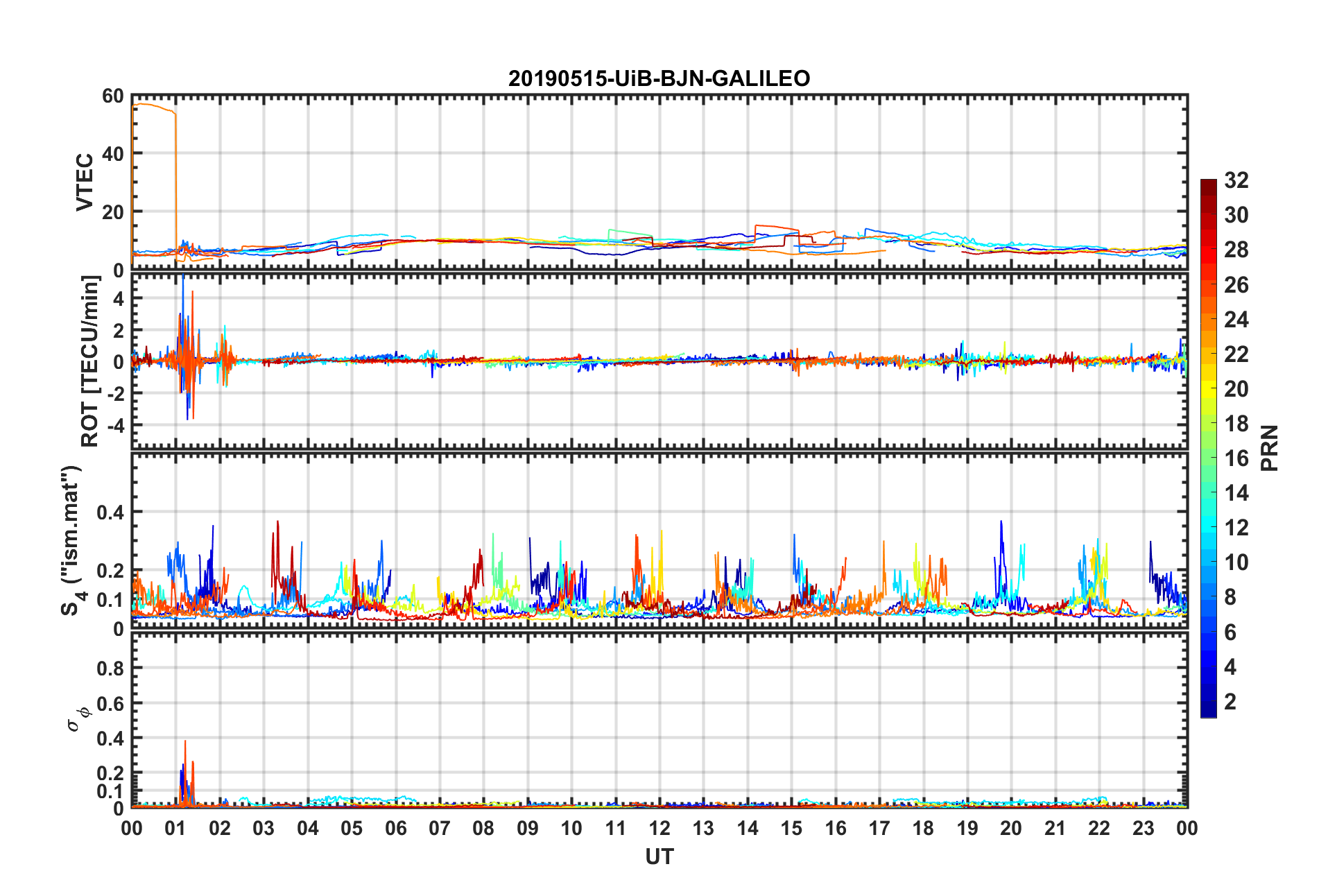Click the PRN colorbar gradient

(1208, 448)
